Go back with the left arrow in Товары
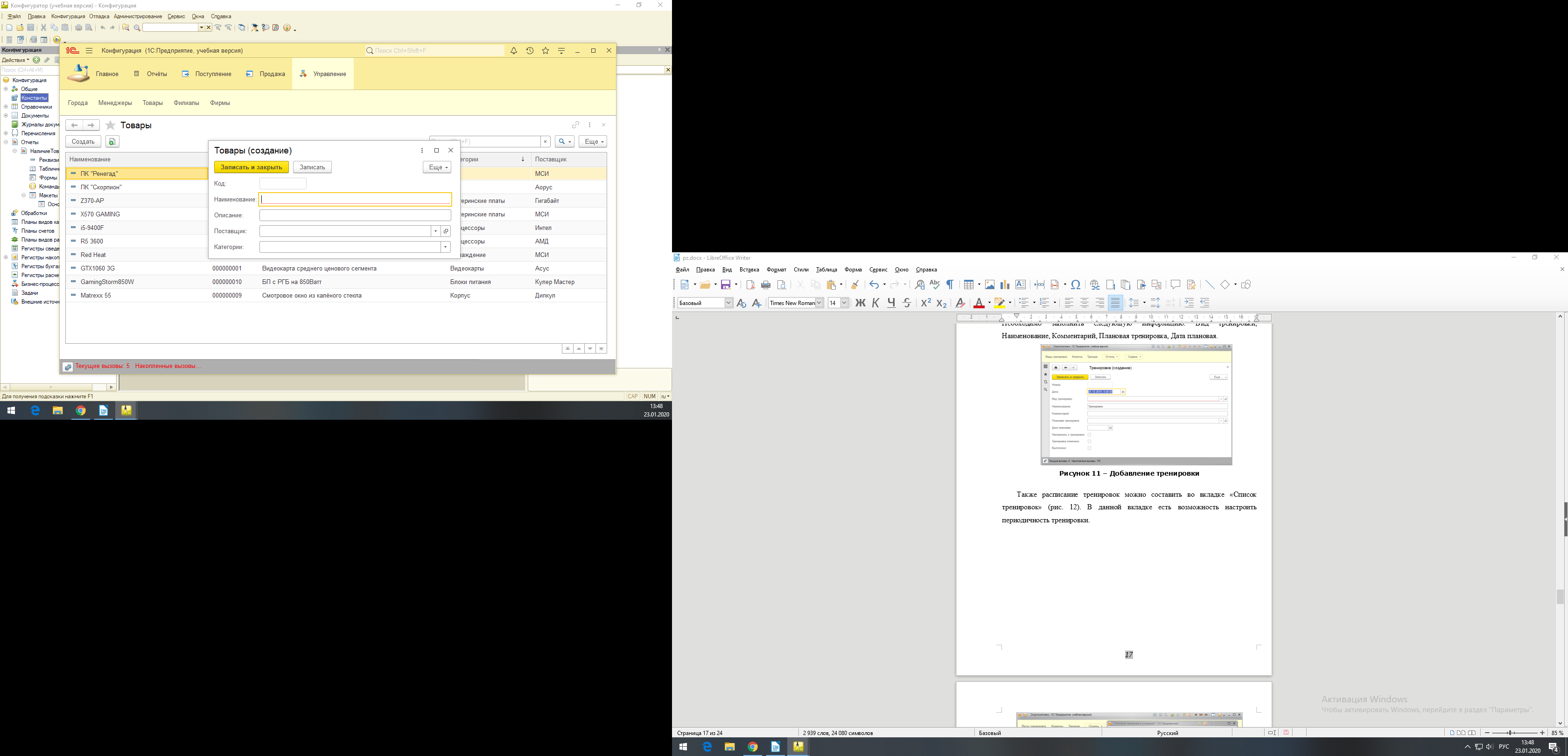 pos(74,125)
